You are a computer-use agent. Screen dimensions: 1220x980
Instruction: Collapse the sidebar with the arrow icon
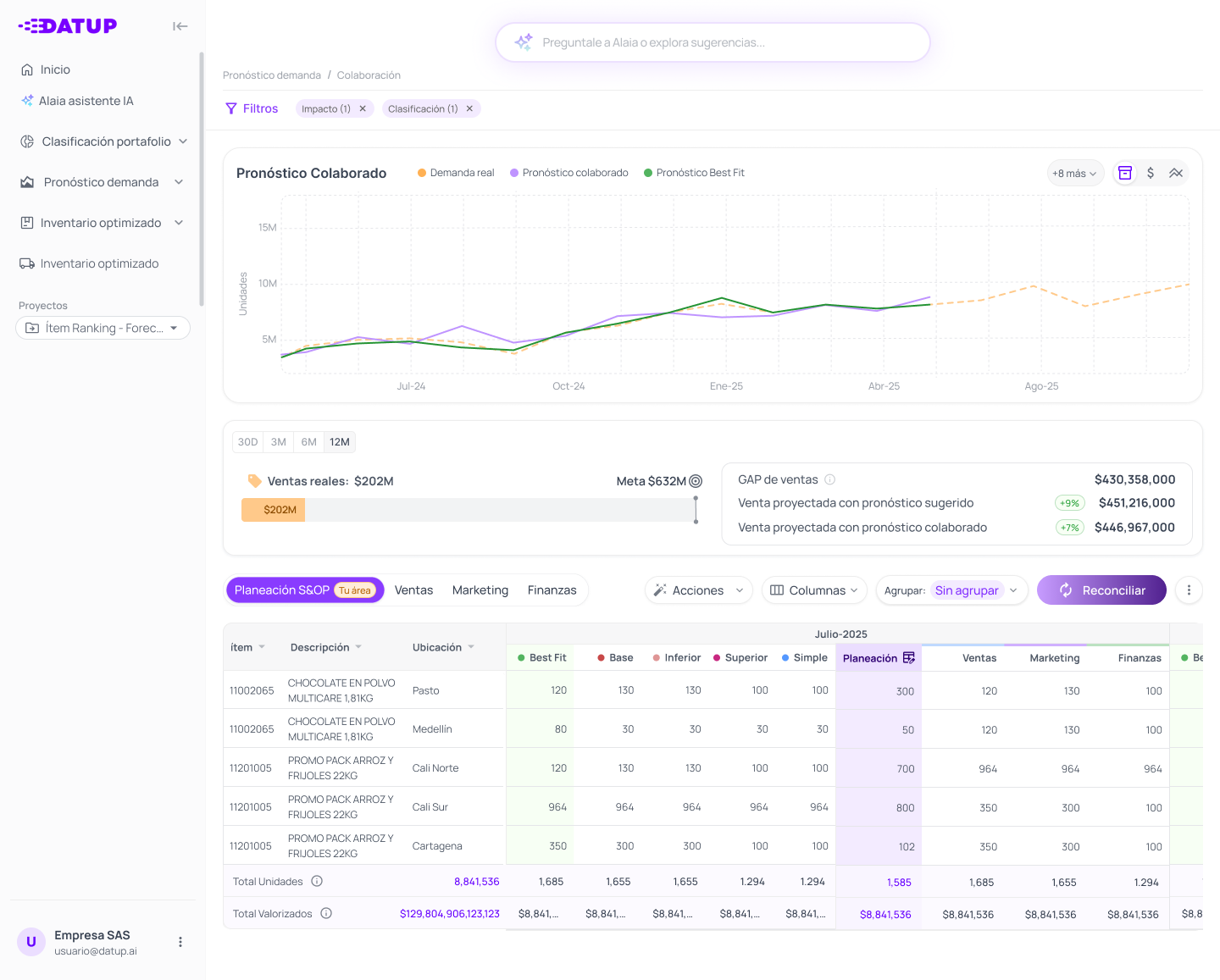click(180, 26)
